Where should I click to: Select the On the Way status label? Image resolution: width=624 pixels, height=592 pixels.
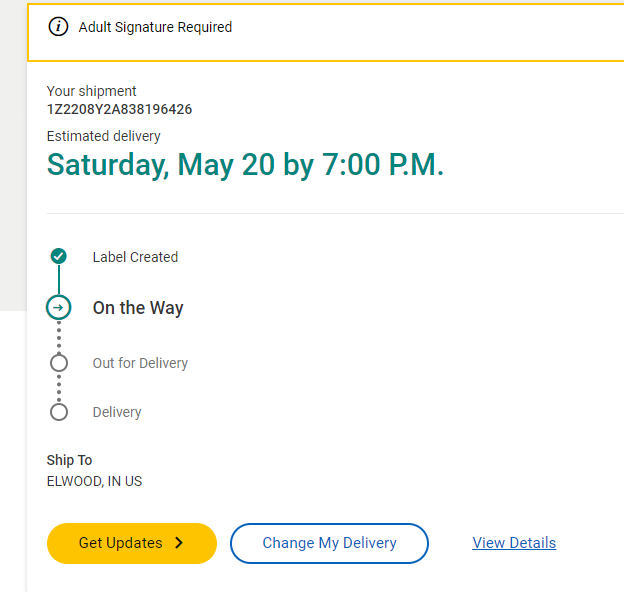(x=138, y=308)
